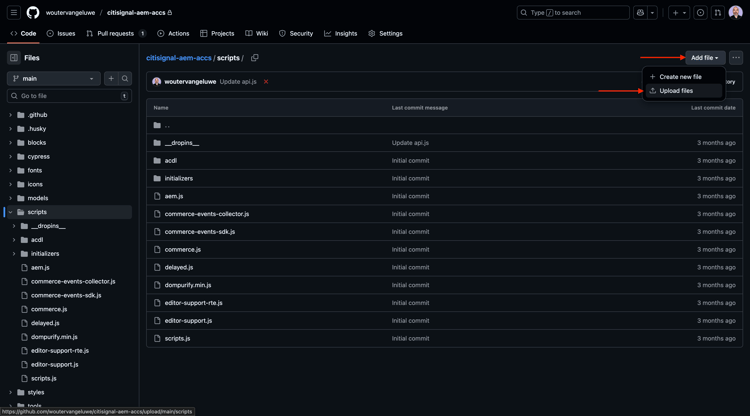This screenshot has width=750, height=416.
Task: Search files with sidebar magnifier icon
Action: 125,78
